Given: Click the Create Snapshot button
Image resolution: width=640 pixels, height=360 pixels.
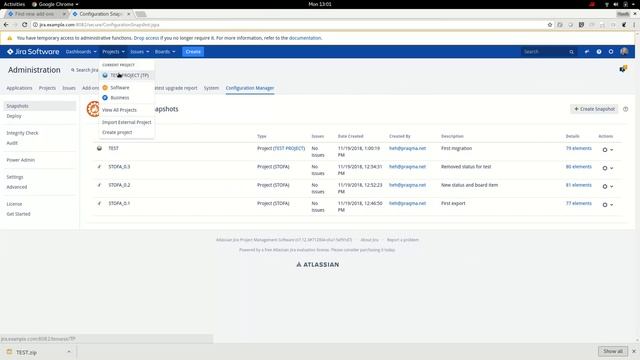Looking at the screenshot, I should tap(594, 109).
